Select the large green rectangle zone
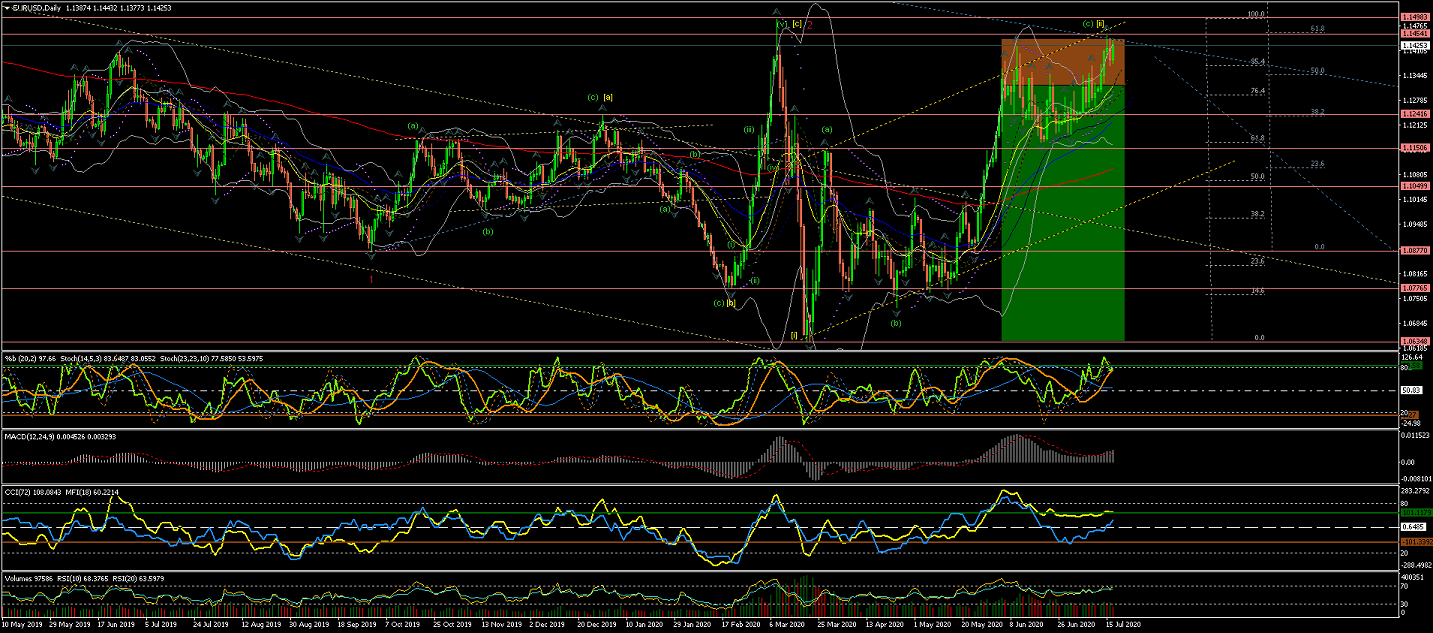 tap(1062, 230)
